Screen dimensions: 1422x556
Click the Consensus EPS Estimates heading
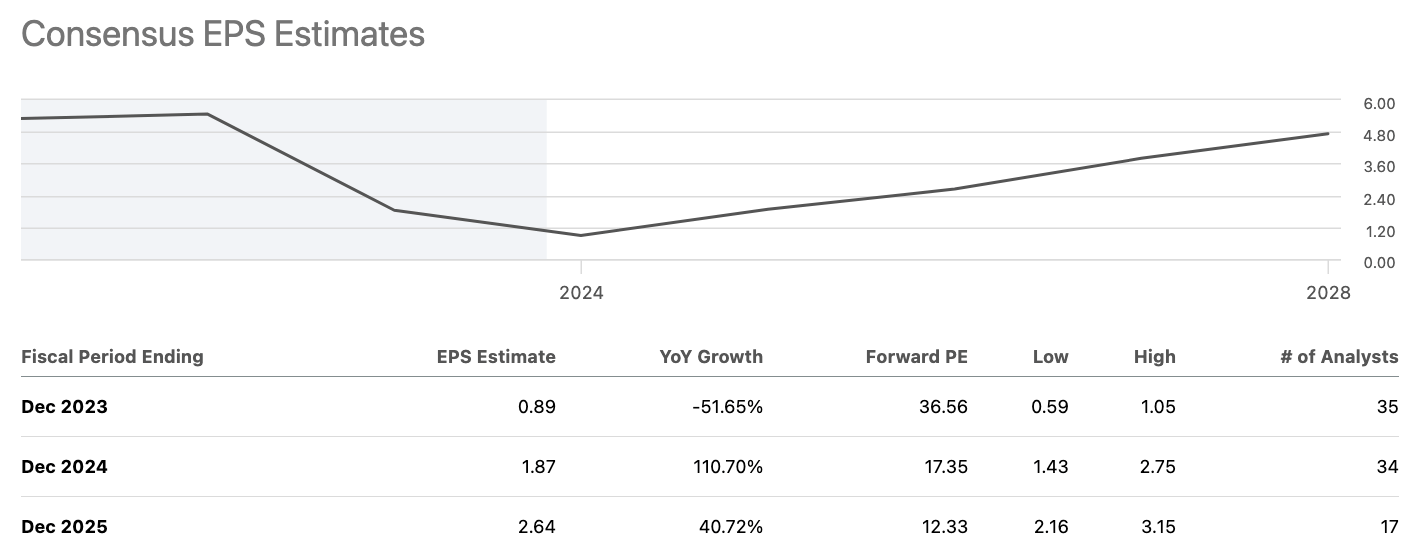coord(223,34)
